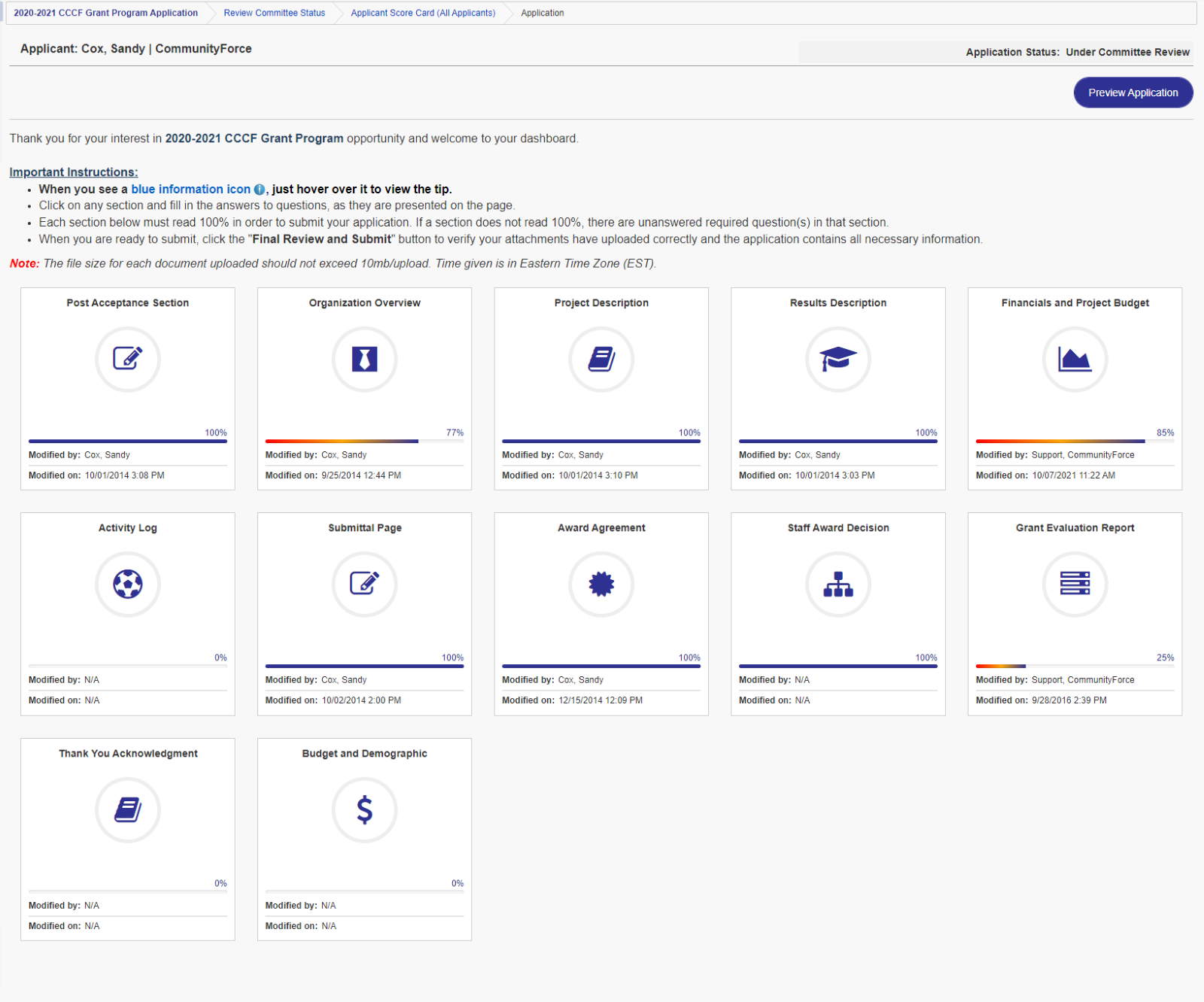Open Financials and Project Budget chart icon
Image resolution: width=1204 pixels, height=1002 pixels.
click(1075, 359)
